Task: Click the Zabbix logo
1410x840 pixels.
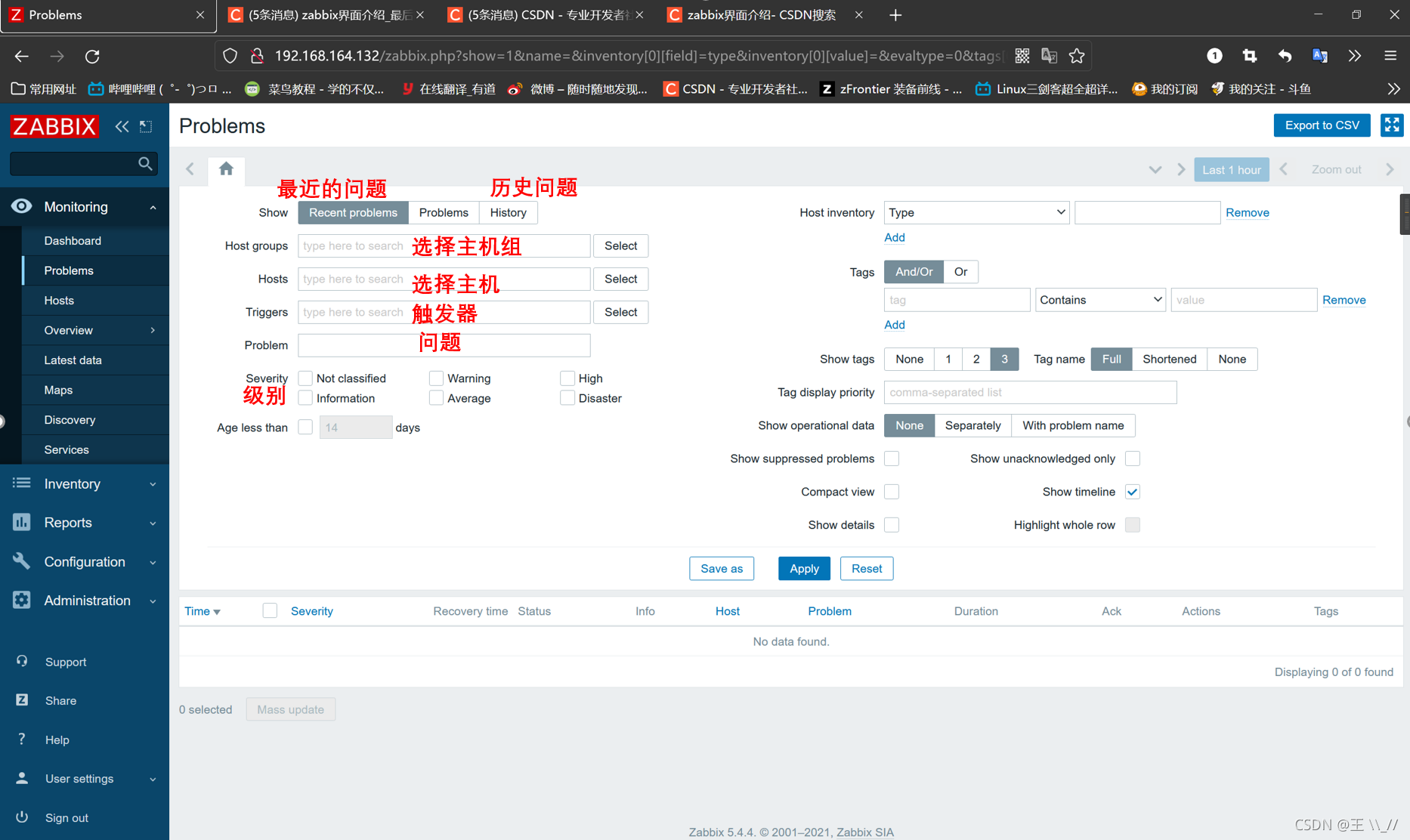Action: tap(54, 126)
